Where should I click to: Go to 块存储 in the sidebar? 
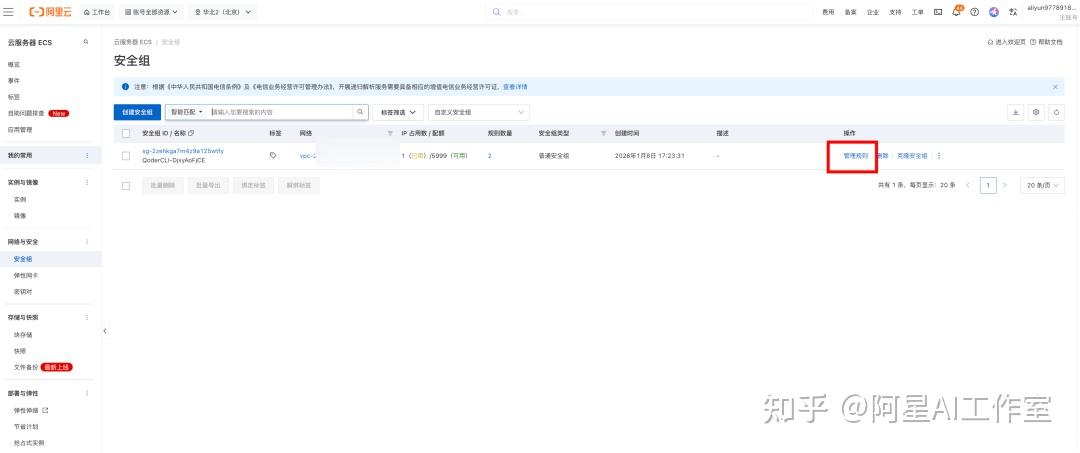pos(23,335)
